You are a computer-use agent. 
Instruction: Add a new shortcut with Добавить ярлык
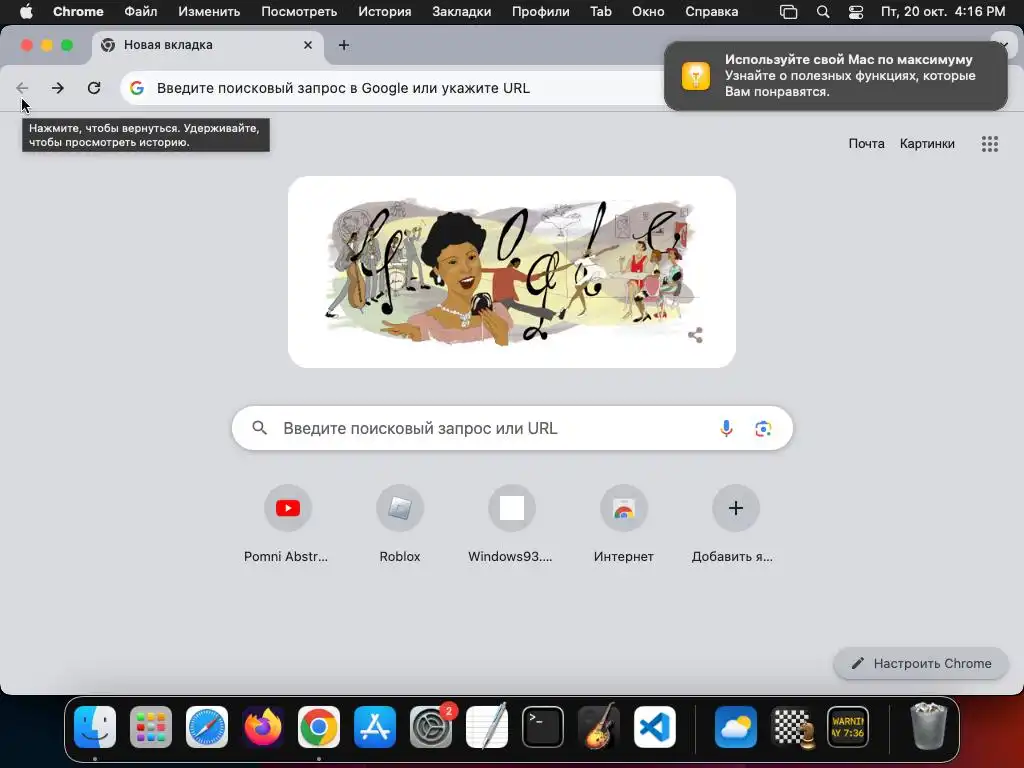(x=735, y=524)
